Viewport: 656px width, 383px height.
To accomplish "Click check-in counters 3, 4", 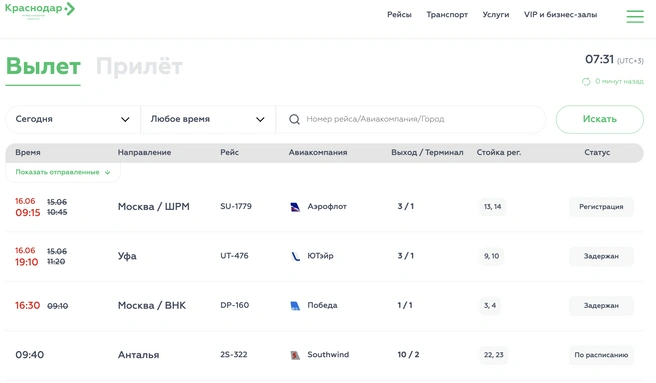I will point(490,306).
